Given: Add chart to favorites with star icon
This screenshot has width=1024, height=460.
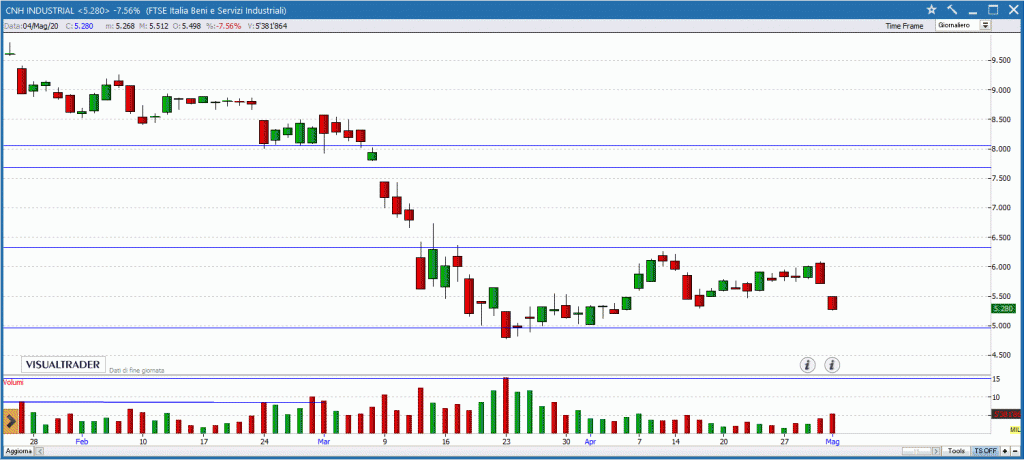Looking at the screenshot, I should (931, 10).
